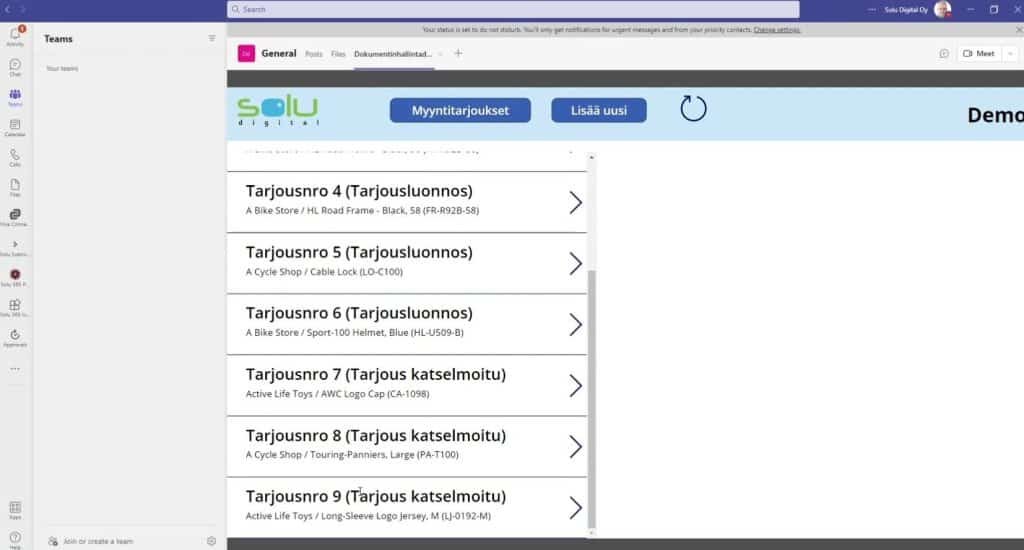Go back using the history back arrow
The height and width of the screenshot is (550, 1024).
tap(8, 9)
